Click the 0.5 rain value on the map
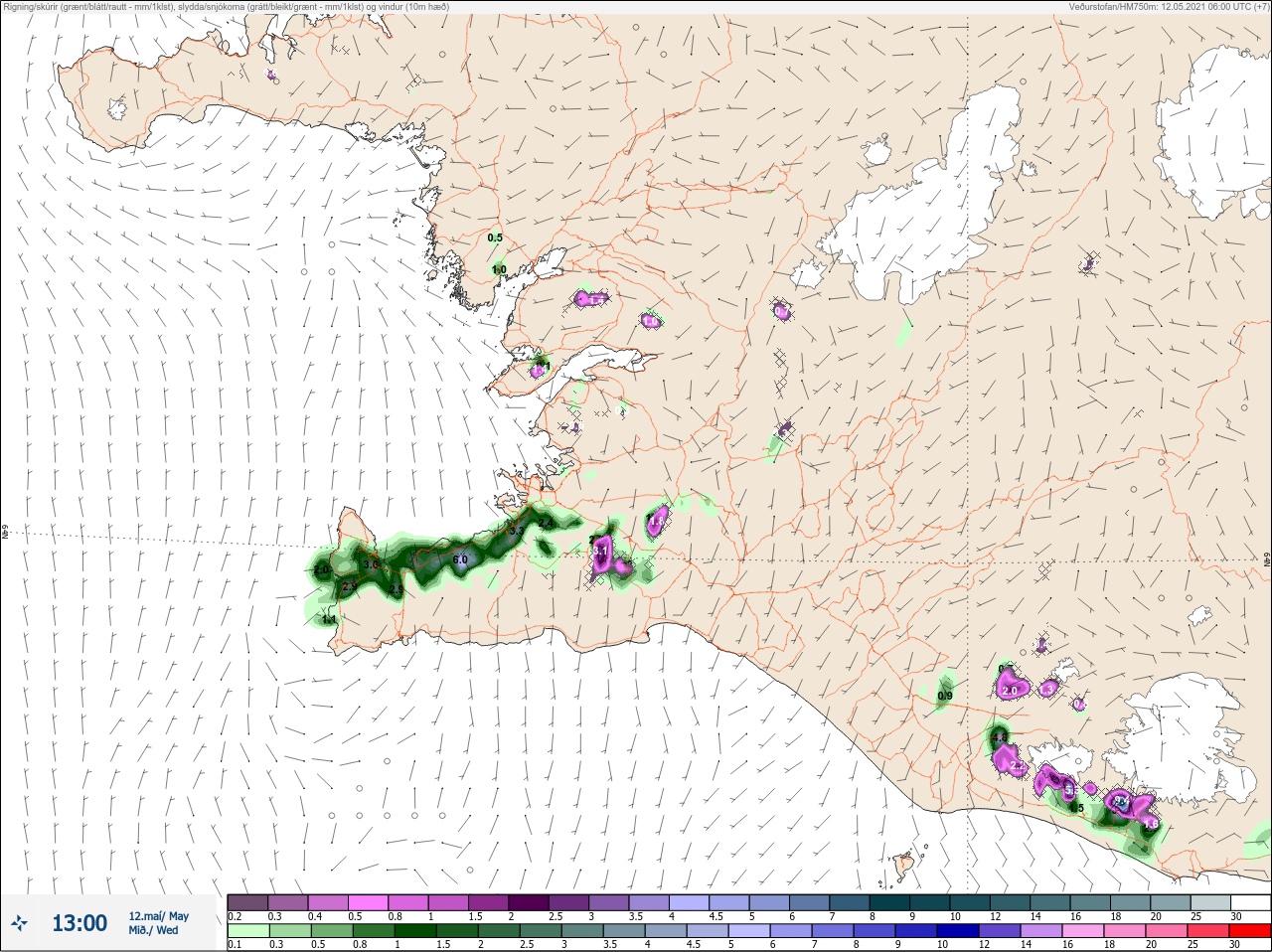The image size is (1272, 952). coord(495,238)
